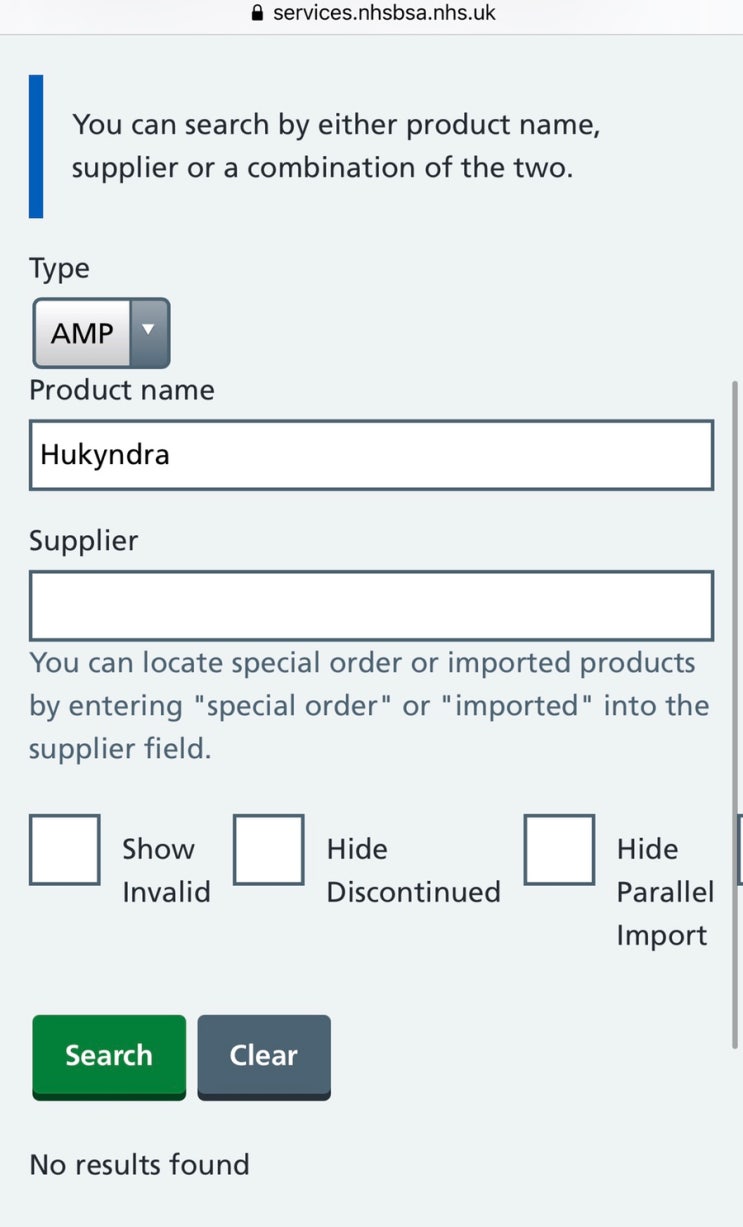Click the "Product name" field label
The height and width of the screenshot is (1227, 743).
[x=122, y=390]
